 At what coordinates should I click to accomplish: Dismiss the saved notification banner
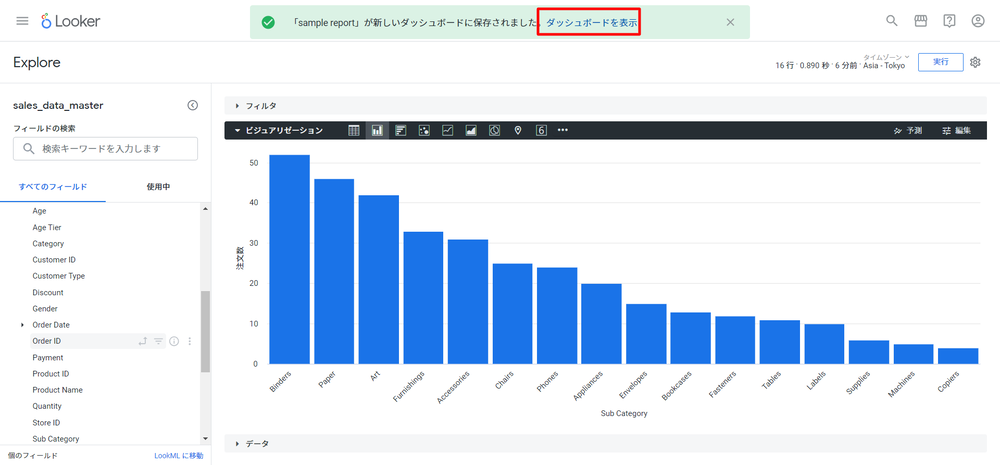[730, 22]
